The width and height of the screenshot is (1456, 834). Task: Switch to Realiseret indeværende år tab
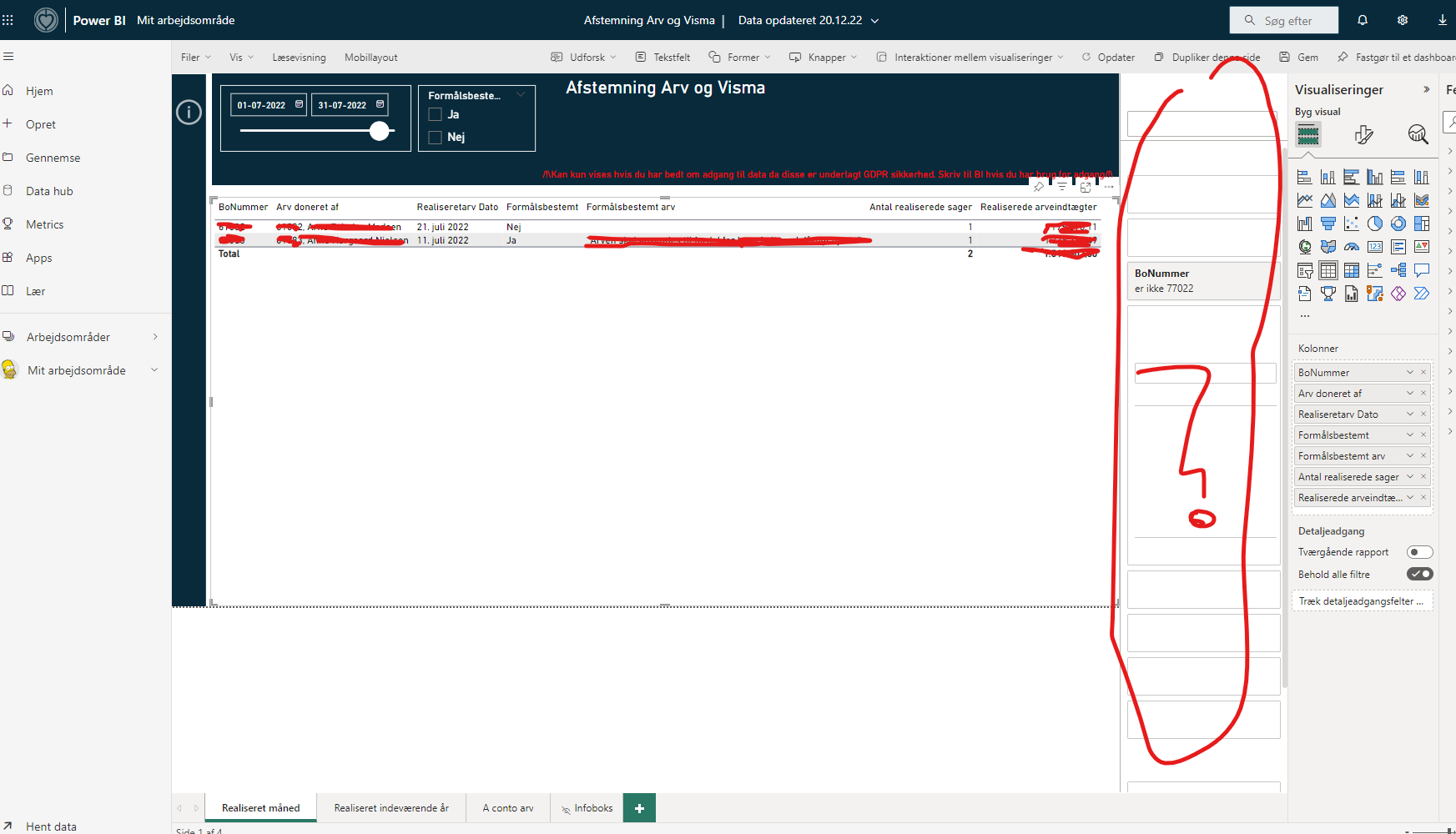coord(391,808)
